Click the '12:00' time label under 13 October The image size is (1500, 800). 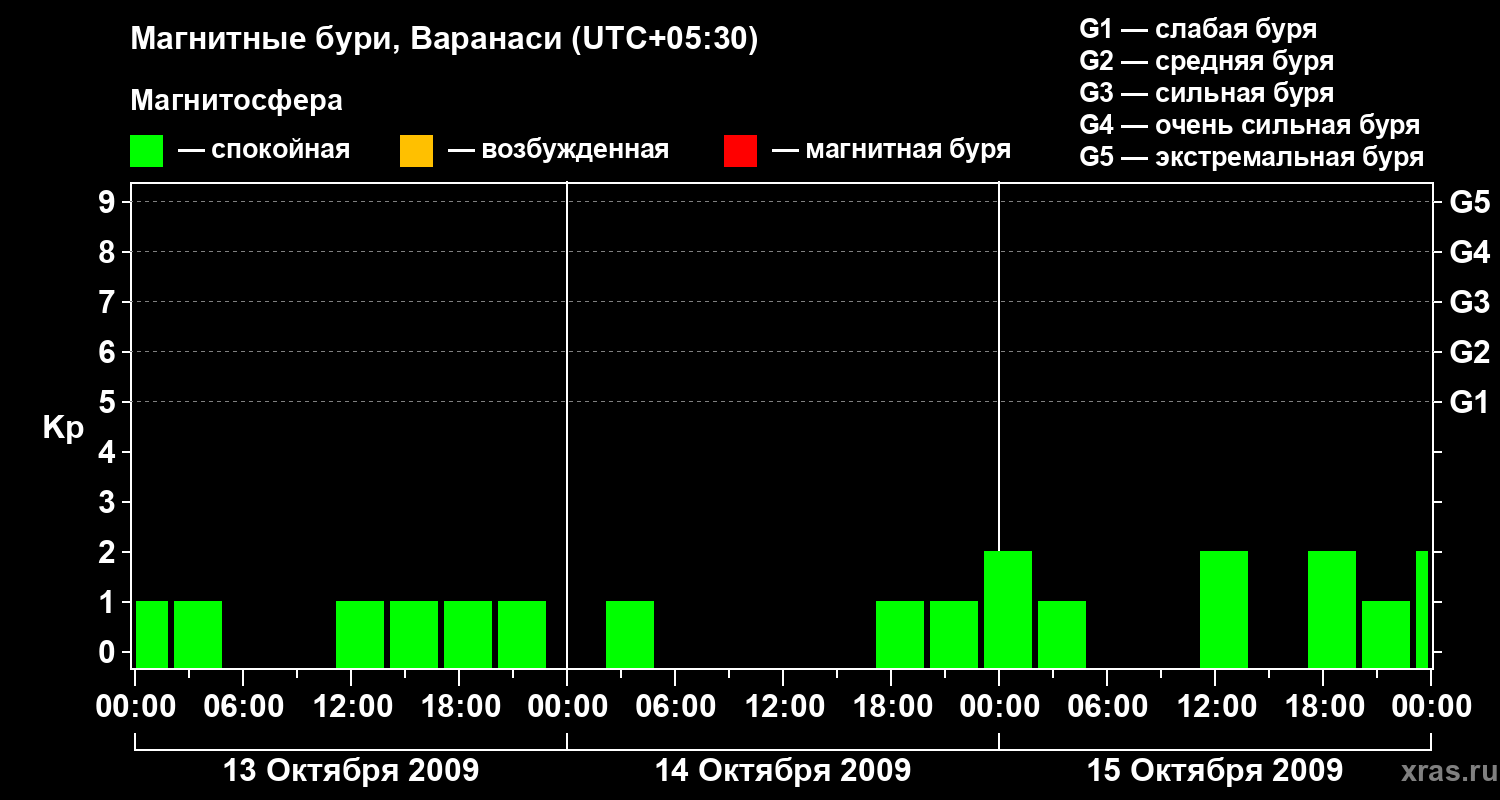pyautogui.click(x=351, y=707)
